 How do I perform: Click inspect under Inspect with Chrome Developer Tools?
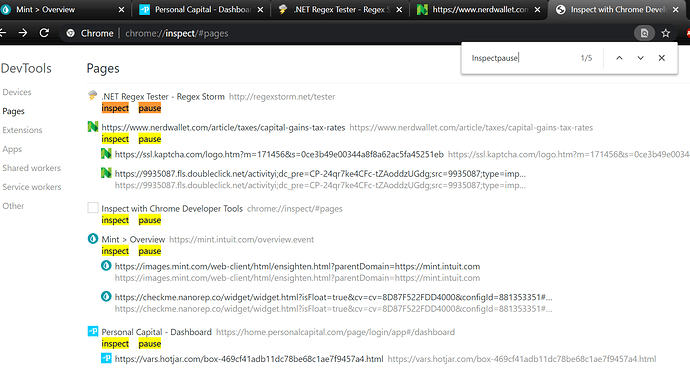tap(115, 220)
